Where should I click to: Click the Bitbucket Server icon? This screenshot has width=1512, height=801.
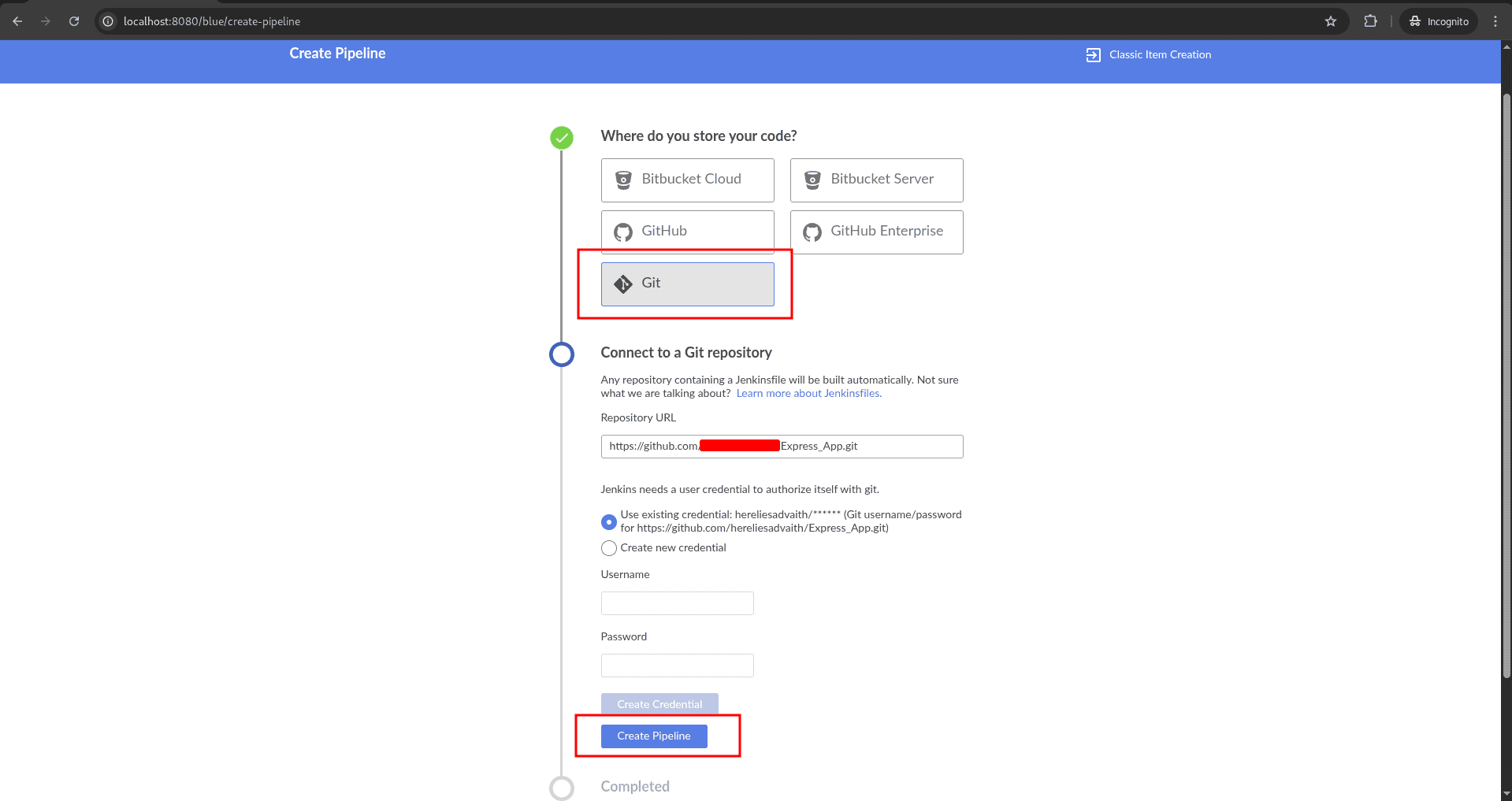[x=812, y=180]
